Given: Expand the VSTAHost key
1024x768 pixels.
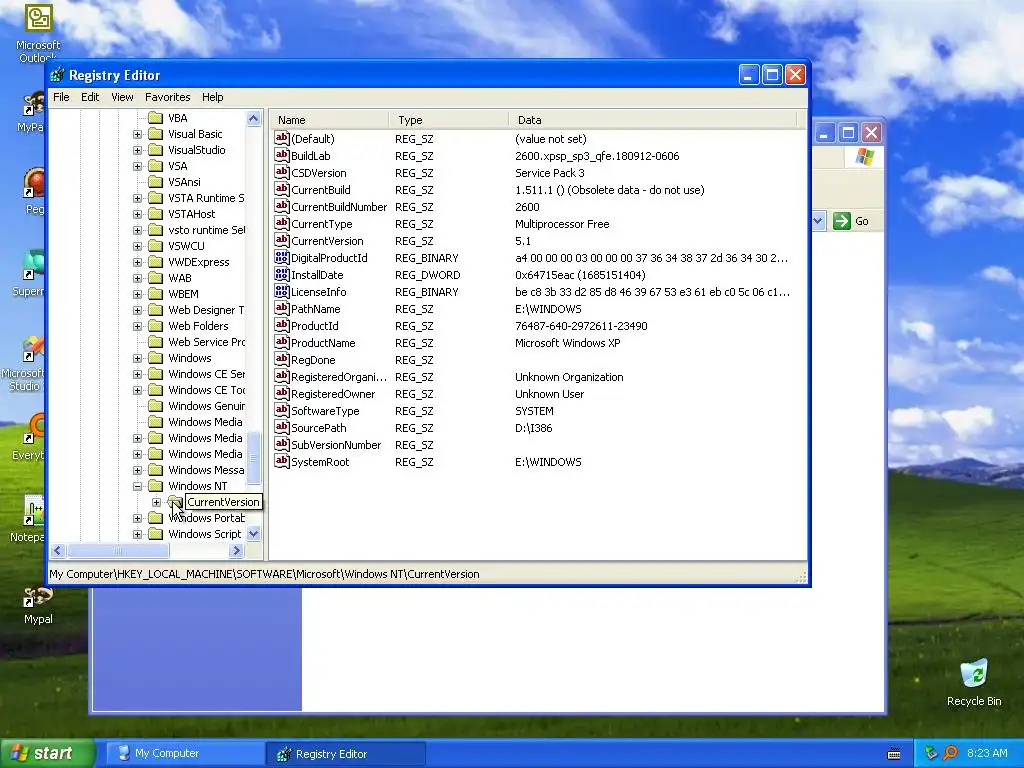Looking at the screenshot, I should coord(137,214).
